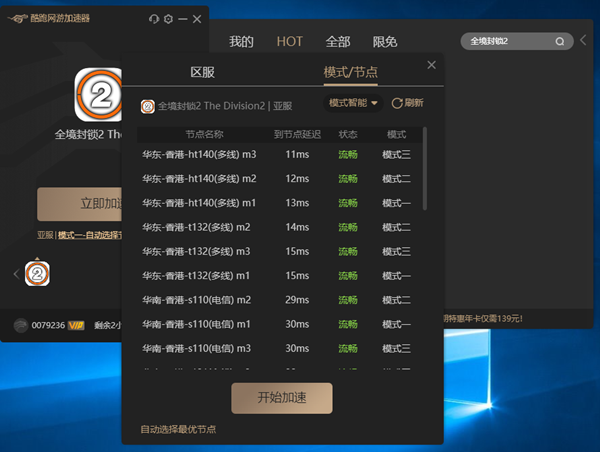Click the user avatar icon

(x=21, y=325)
